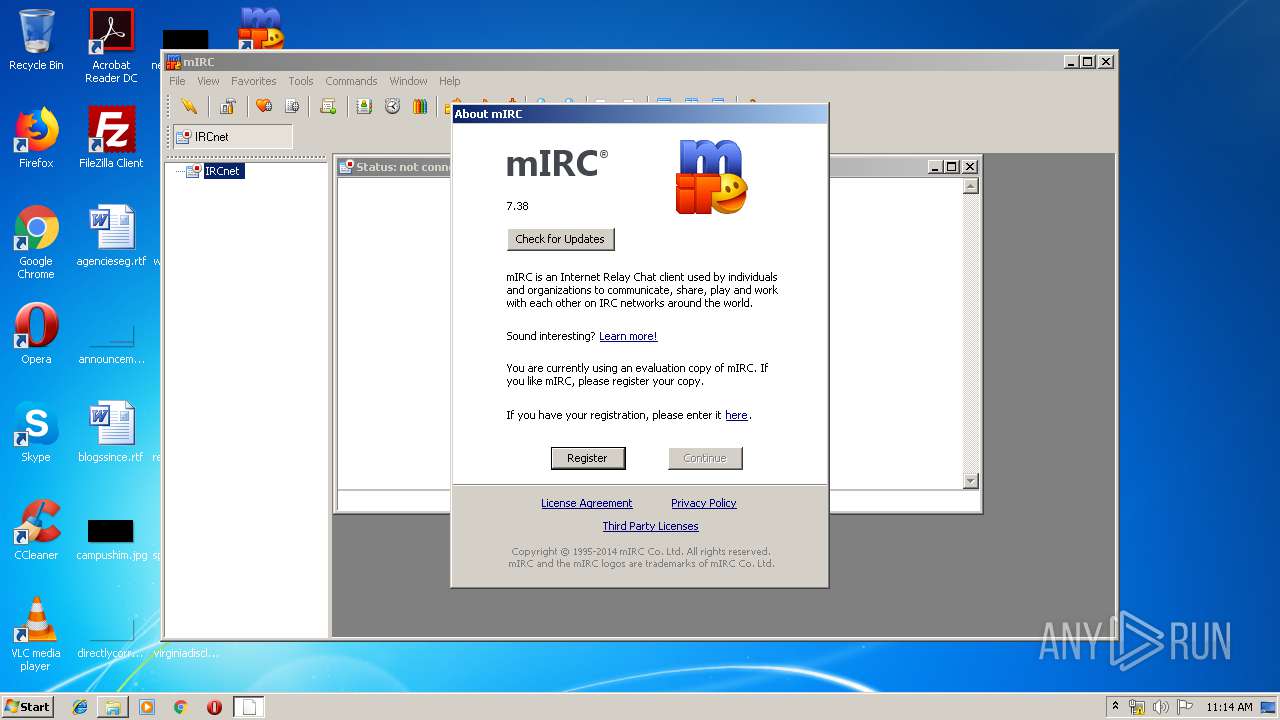This screenshot has height=720, width=1280.
Task: Click the 11:14 AM taskbar clock
Action: (x=1229, y=707)
